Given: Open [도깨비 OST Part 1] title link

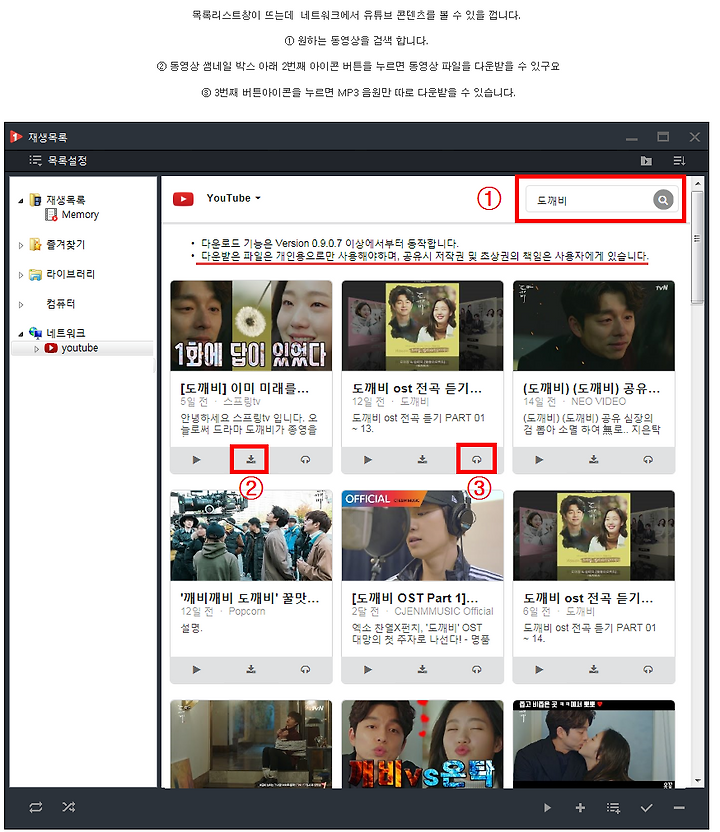Looking at the screenshot, I should click(x=415, y=598).
